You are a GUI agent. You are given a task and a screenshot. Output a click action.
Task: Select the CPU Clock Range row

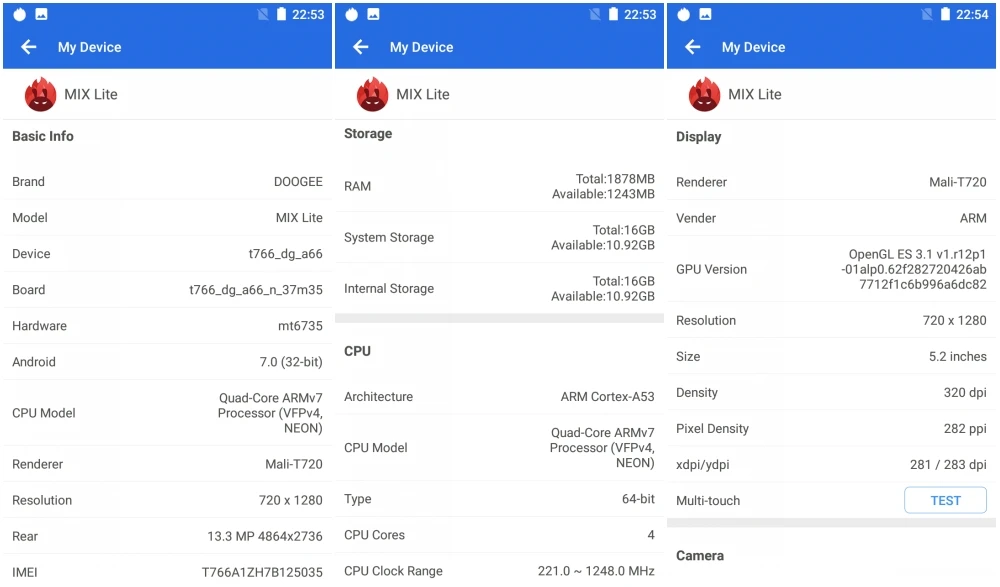pyautogui.click(x=499, y=570)
